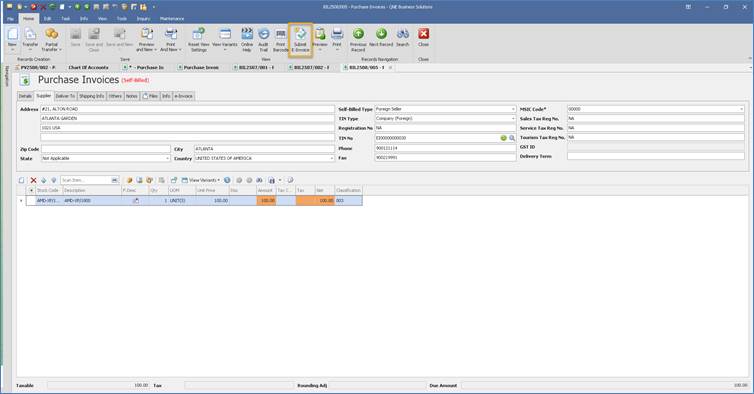754x394 pixels.
Task: Open the File menu
Action: [10, 19]
